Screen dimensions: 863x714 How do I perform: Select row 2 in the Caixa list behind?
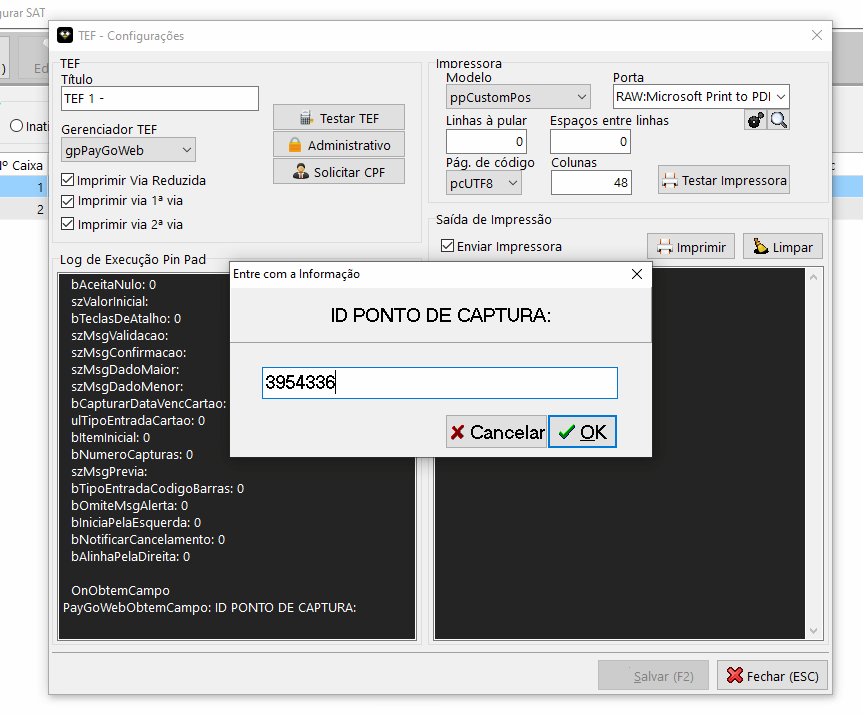[24, 209]
